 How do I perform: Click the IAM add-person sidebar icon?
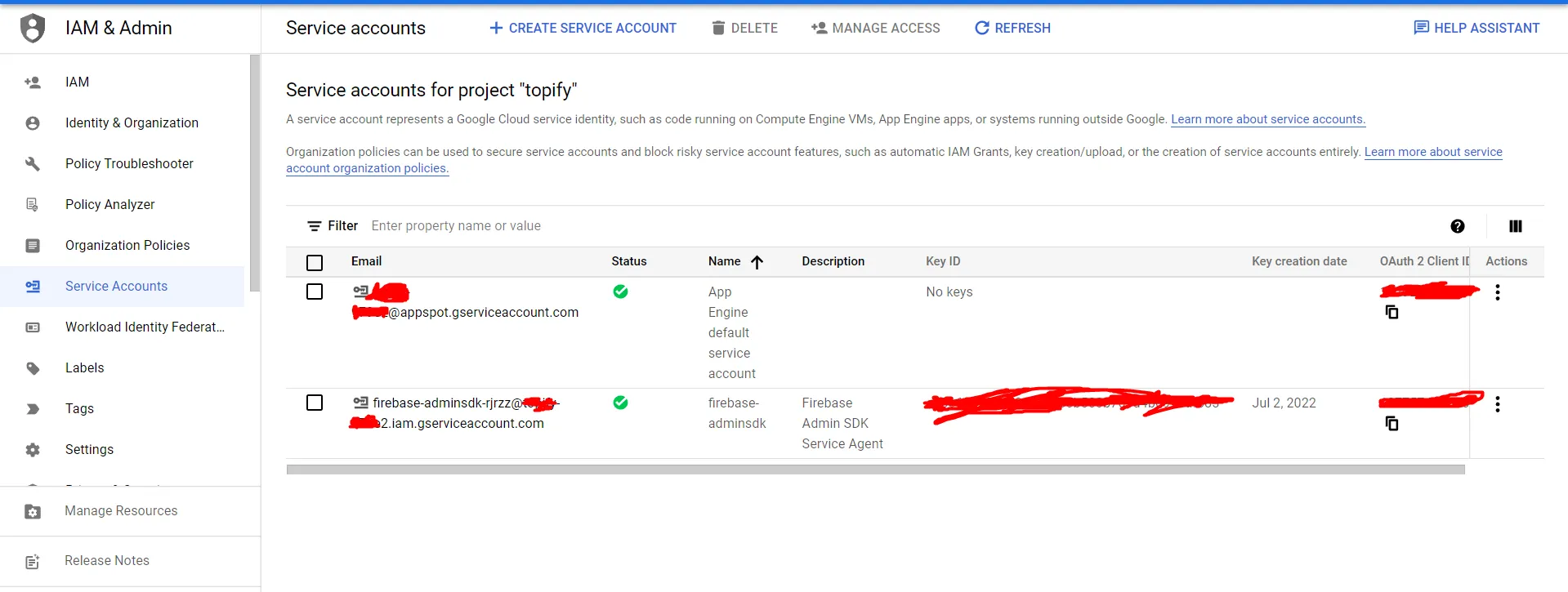coord(33,82)
